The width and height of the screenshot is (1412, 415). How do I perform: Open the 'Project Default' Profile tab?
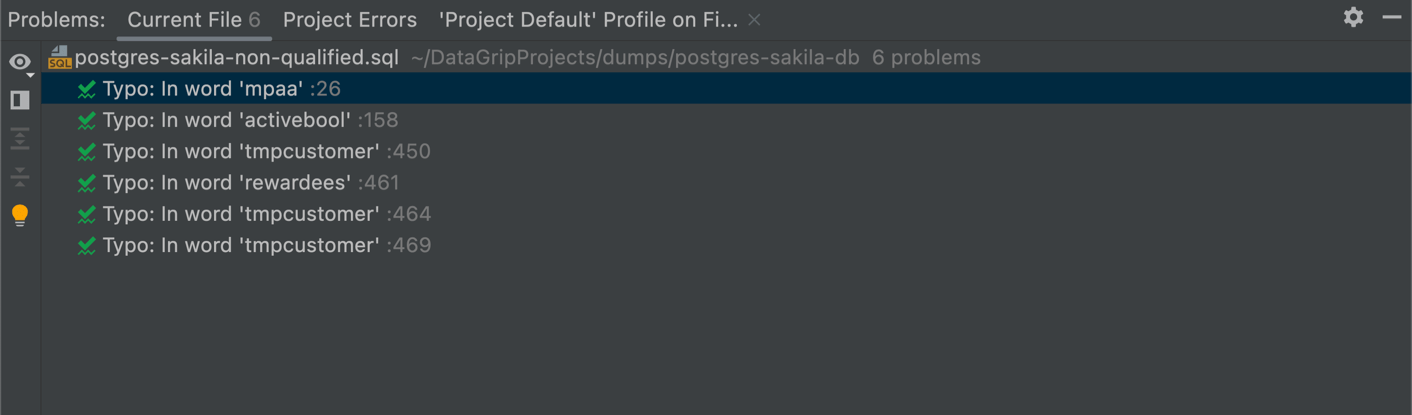click(588, 20)
